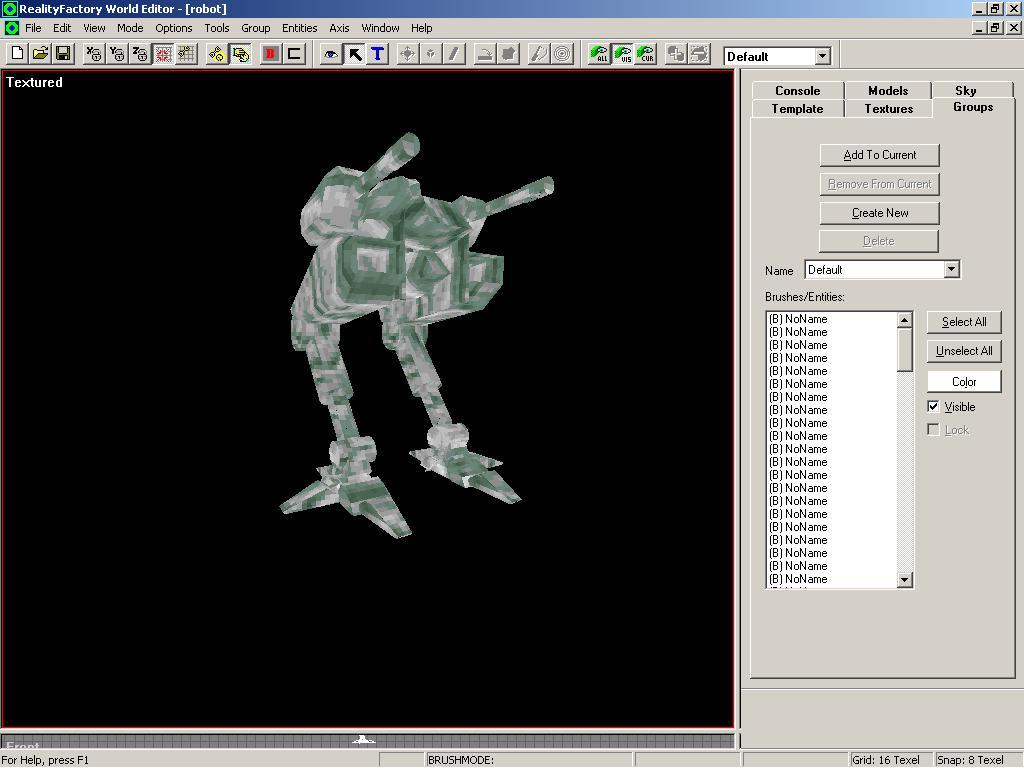The width and height of the screenshot is (1024, 768).
Task: Save the level with the floppy icon
Action: coord(63,54)
